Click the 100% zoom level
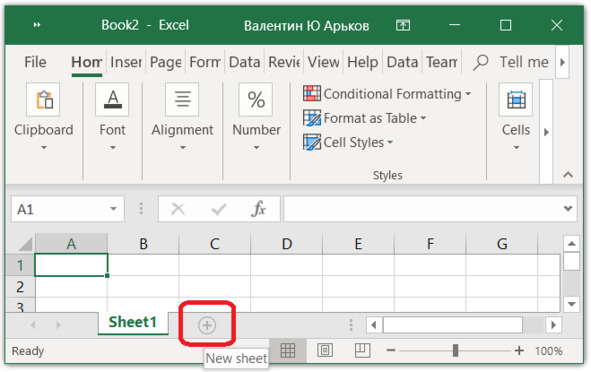 click(x=548, y=351)
